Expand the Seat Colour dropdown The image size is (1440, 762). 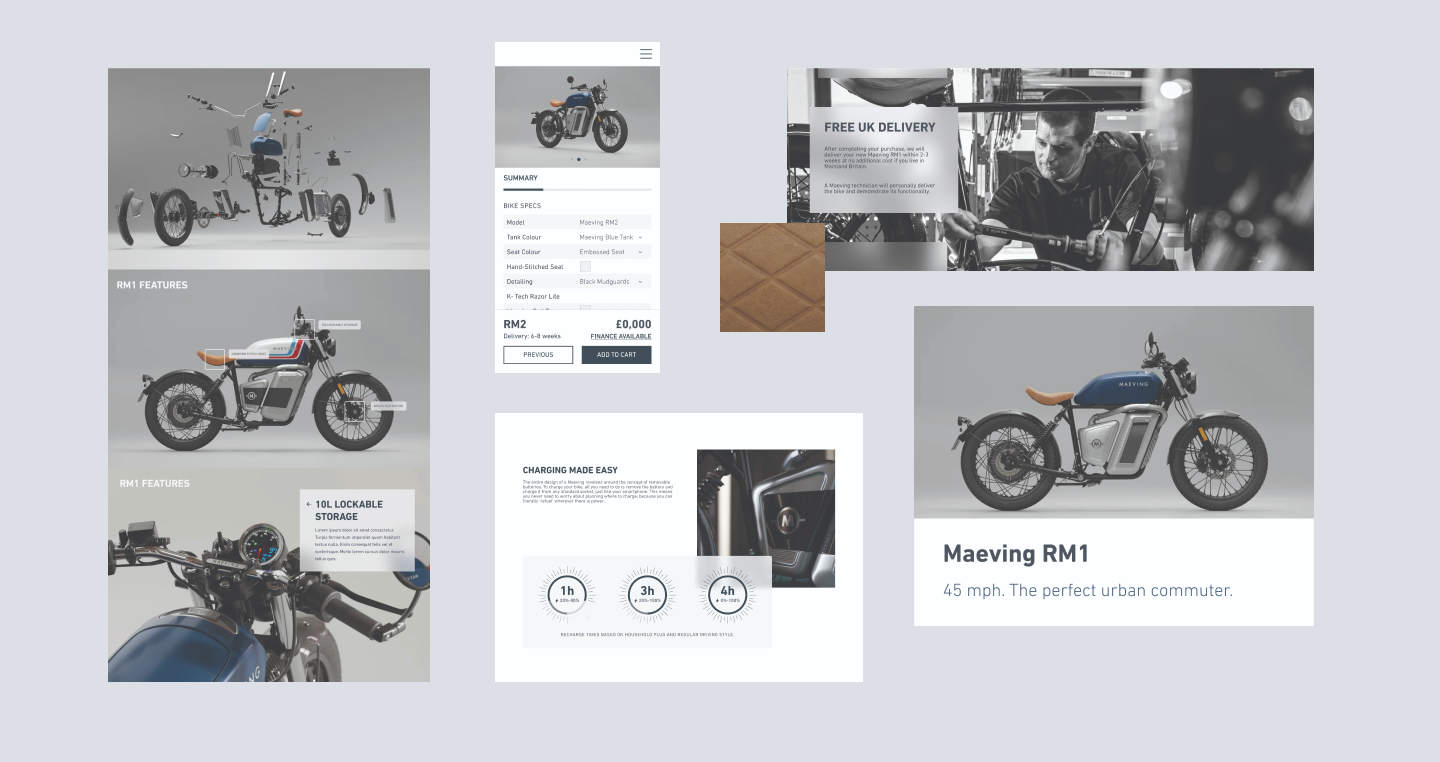point(640,252)
